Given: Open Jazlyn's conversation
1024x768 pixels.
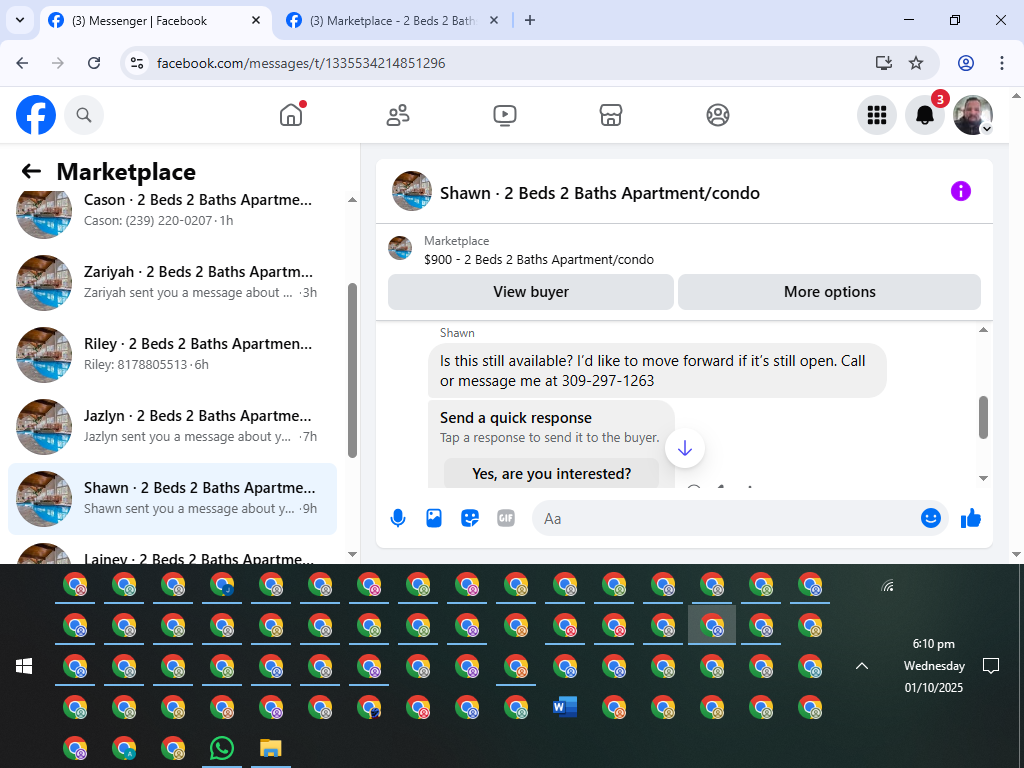Looking at the screenshot, I should pyautogui.click(x=172, y=426).
